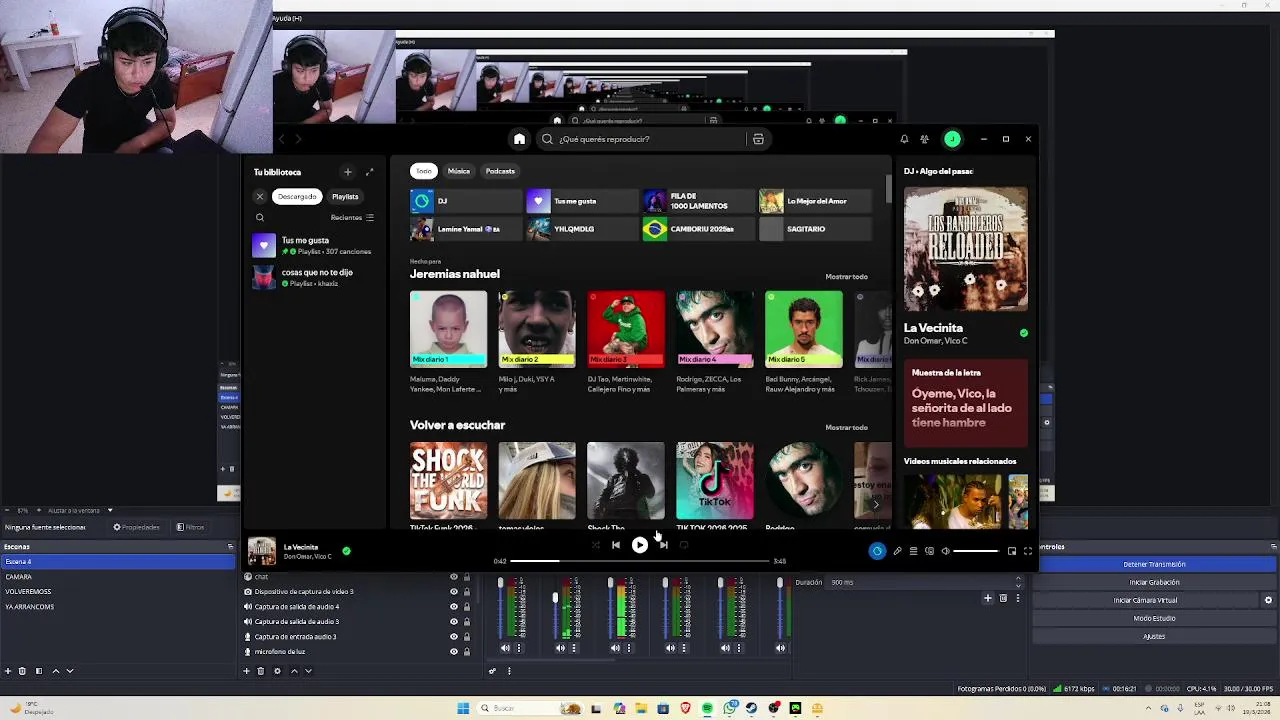The width and height of the screenshot is (1280, 720).
Task: Open OBS source properties gear icon
Action: point(277,671)
